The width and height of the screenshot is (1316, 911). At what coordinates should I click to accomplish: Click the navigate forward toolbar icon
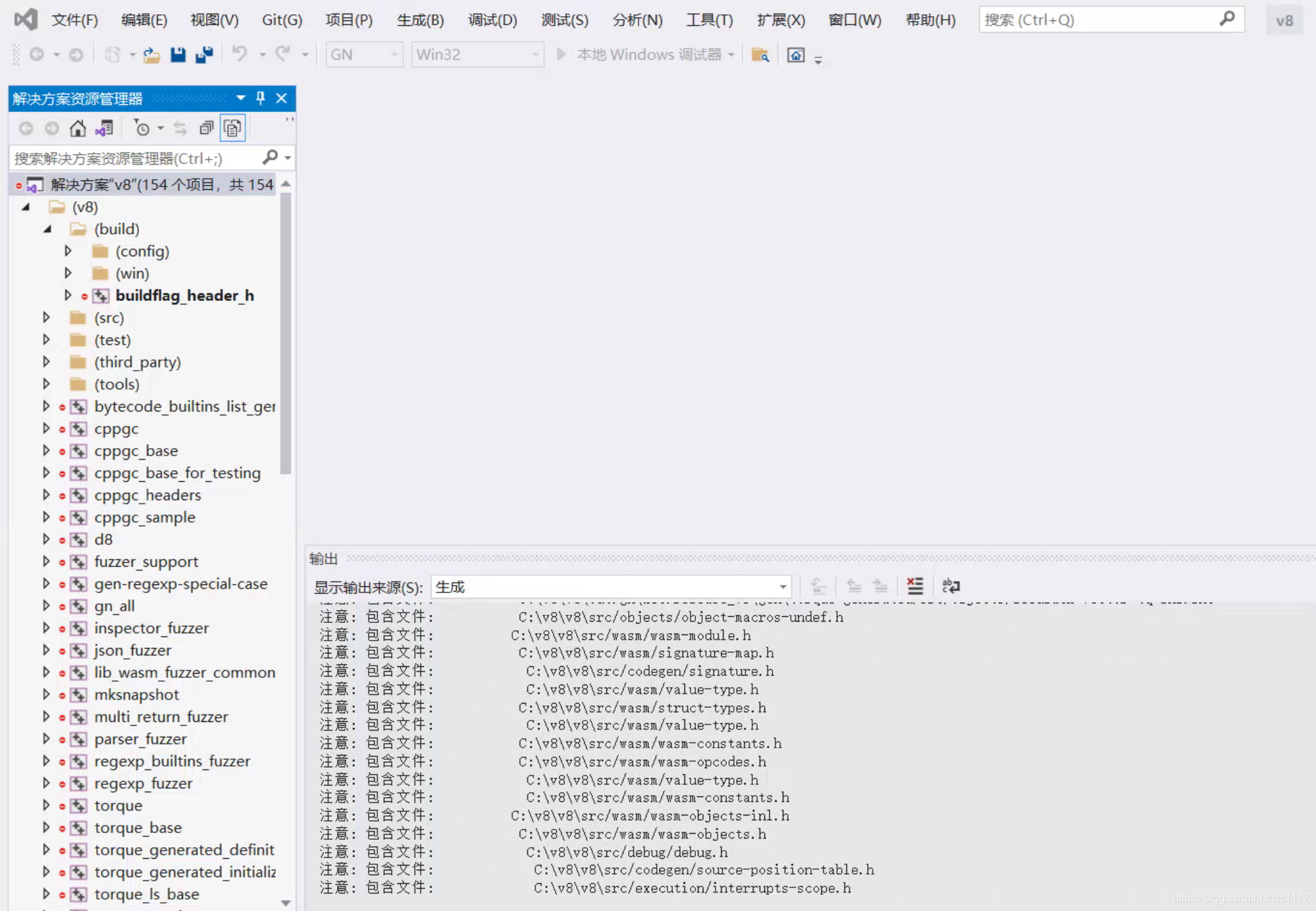76,54
